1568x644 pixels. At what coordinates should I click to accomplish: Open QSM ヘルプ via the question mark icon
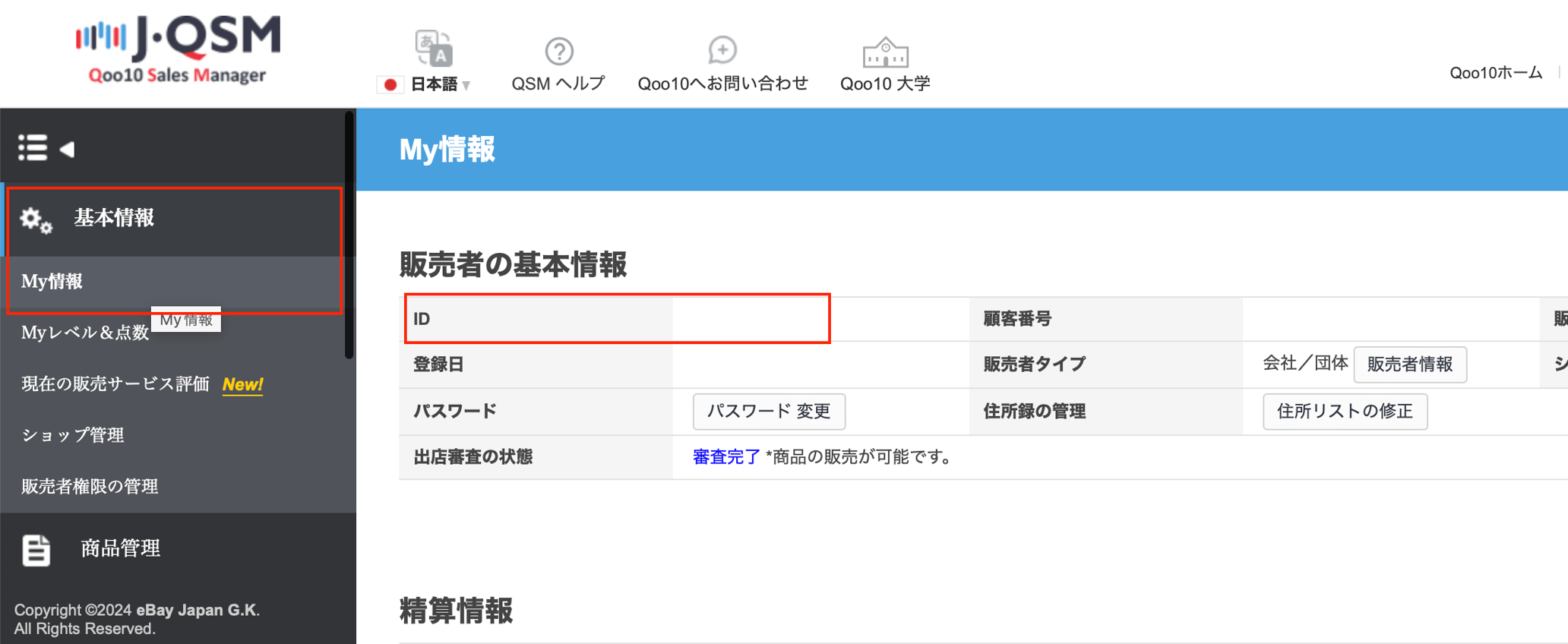558,51
